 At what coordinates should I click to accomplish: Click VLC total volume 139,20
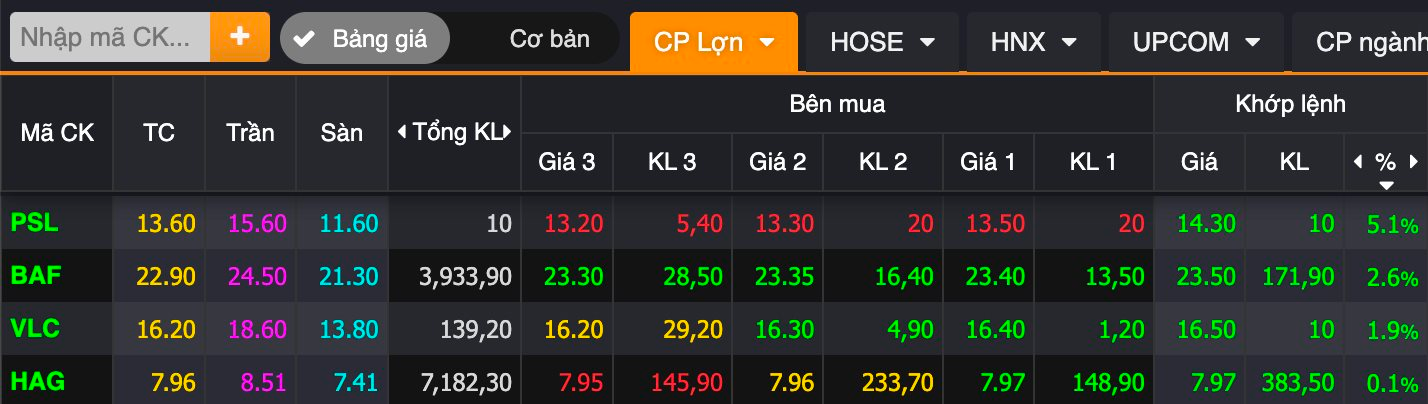[474, 329]
